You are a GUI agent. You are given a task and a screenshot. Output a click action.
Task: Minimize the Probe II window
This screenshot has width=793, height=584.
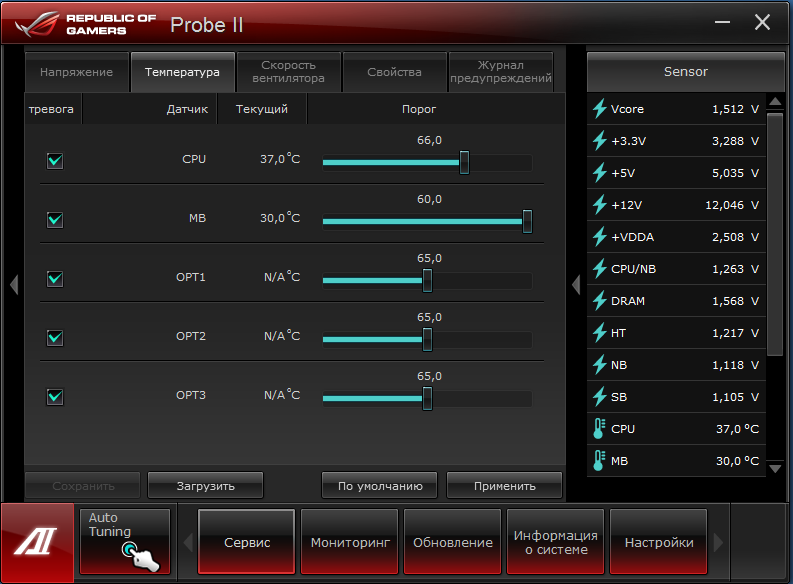click(722, 22)
